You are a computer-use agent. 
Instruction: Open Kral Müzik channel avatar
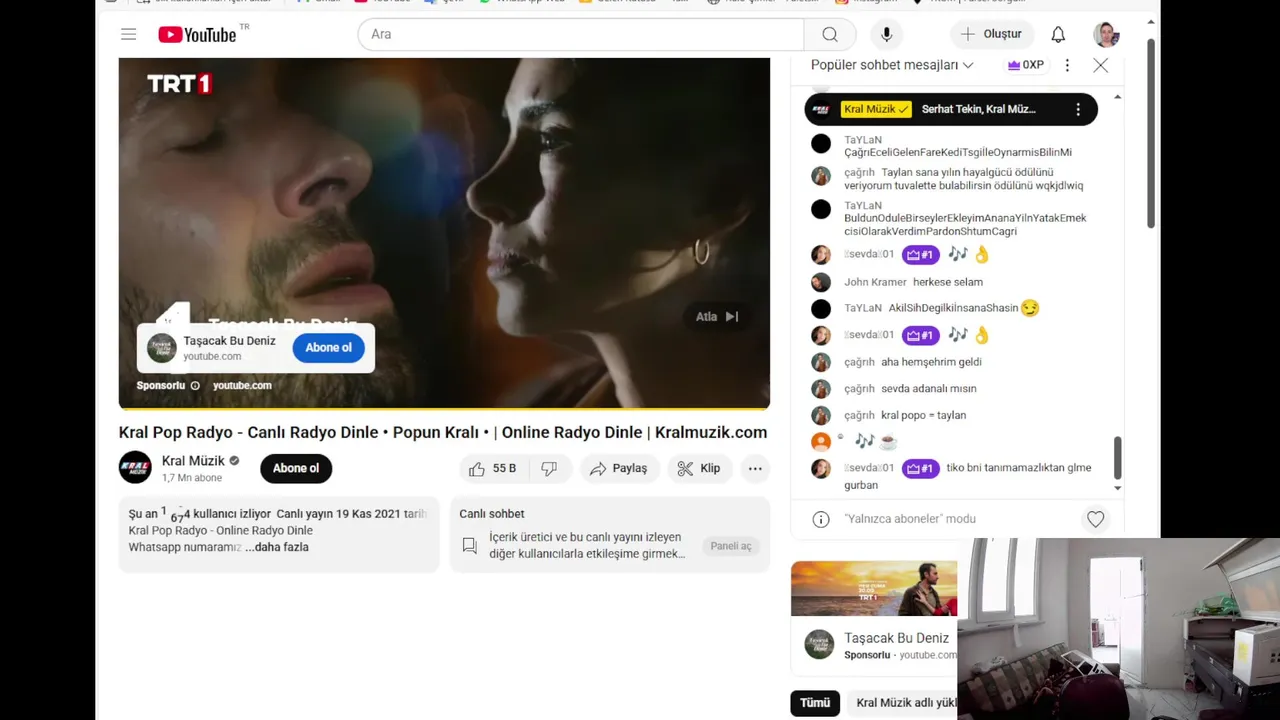tap(135, 467)
